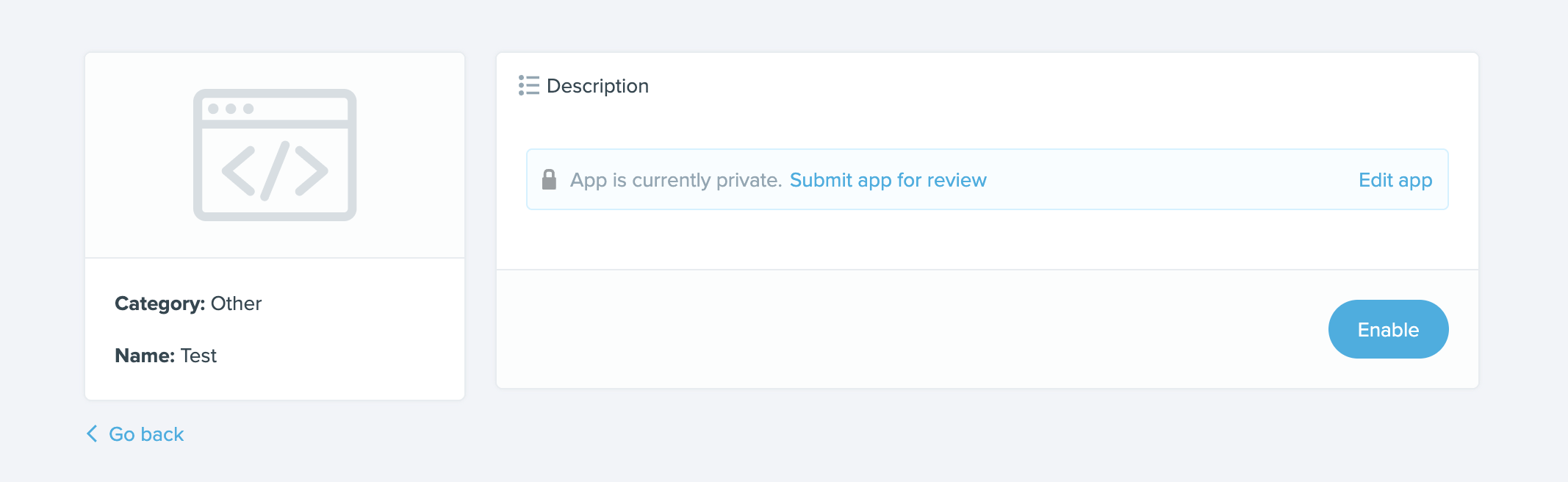This screenshot has height=482, width=1568.
Task: Click the three dots on the app icon
Action: pos(231,109)
